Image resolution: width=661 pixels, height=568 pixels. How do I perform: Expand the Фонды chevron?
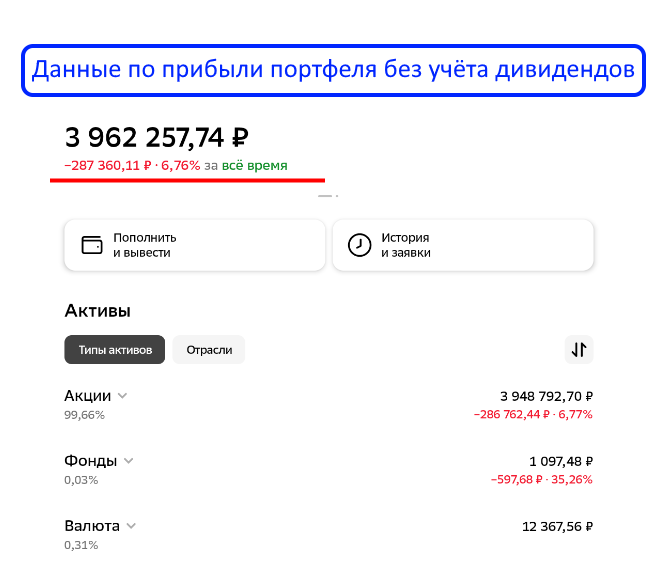coord(129,461)
